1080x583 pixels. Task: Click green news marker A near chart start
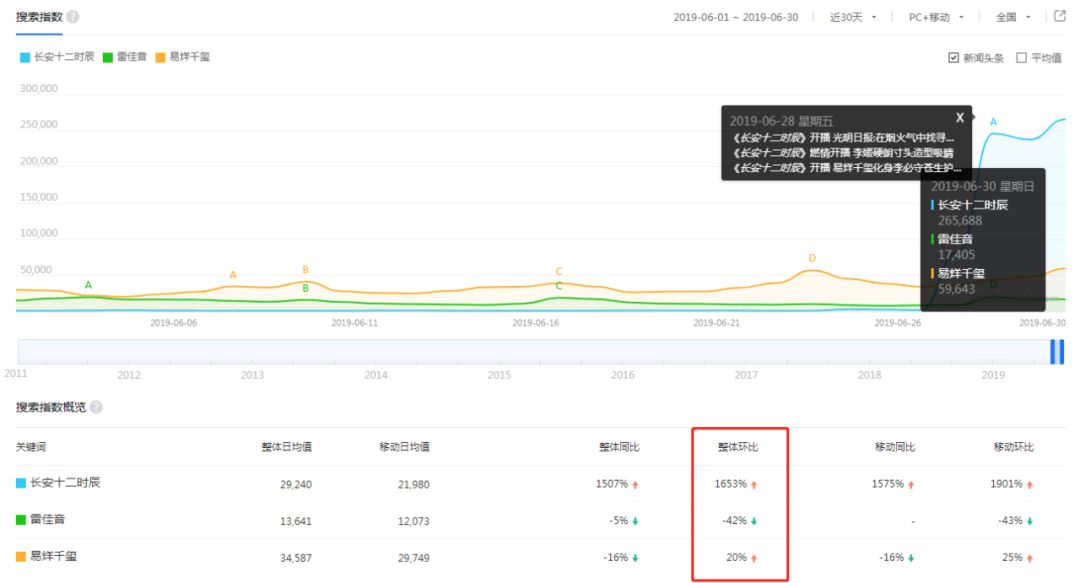point(88,285)
